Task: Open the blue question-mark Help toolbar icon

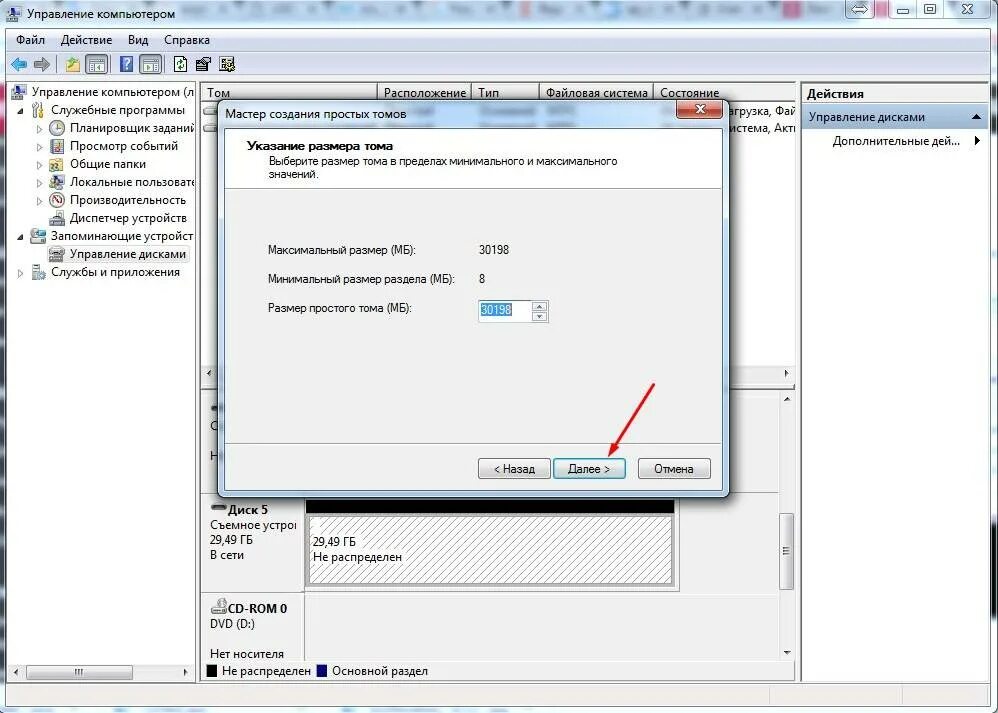Action: (x=126, y=64)
